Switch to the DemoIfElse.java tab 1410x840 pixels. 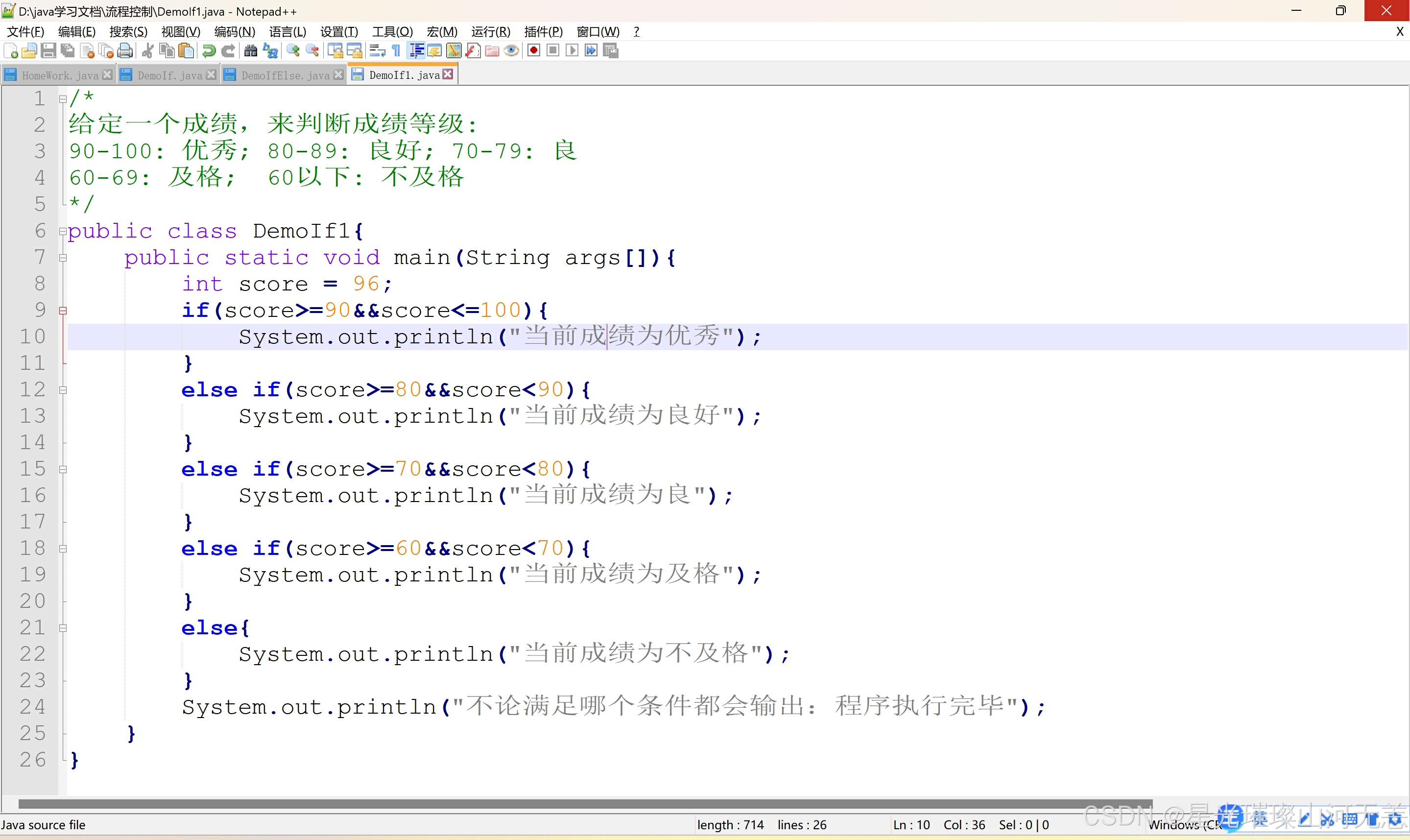(285, 75)
